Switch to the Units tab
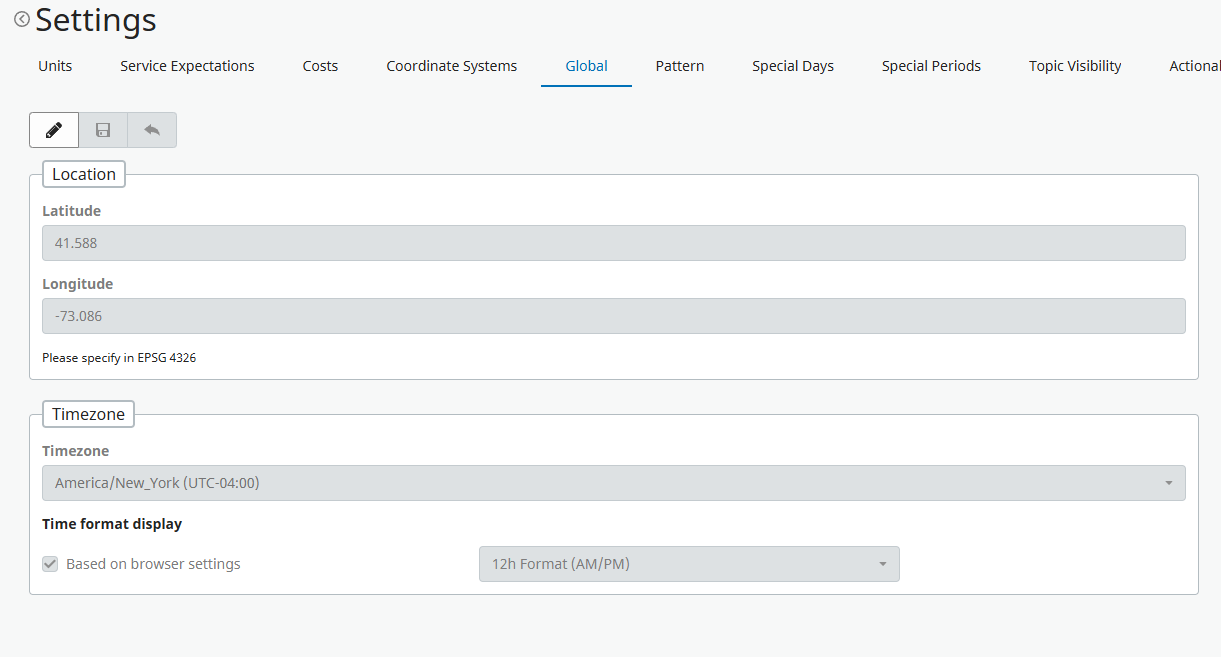 [x=55, y=66]
